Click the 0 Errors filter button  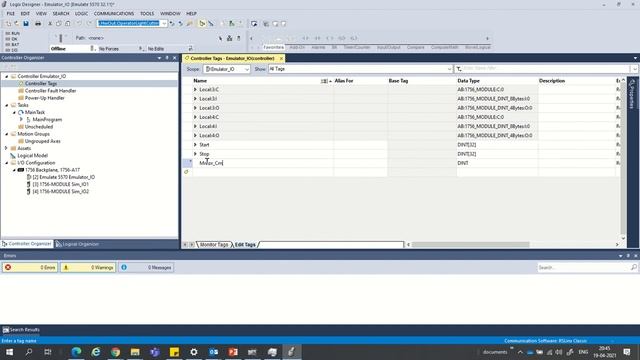point(30,267)
